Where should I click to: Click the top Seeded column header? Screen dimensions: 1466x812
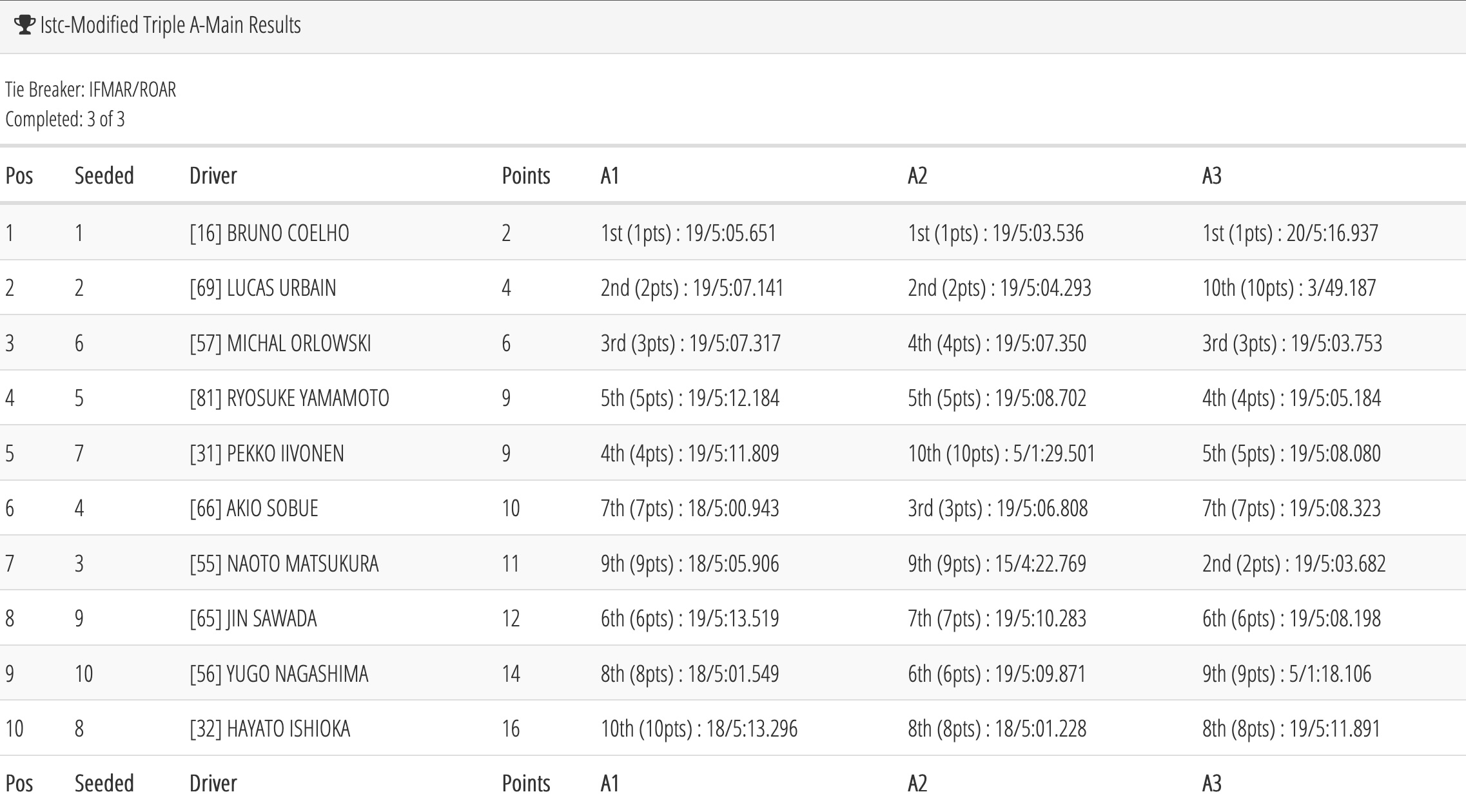[104, 175]
